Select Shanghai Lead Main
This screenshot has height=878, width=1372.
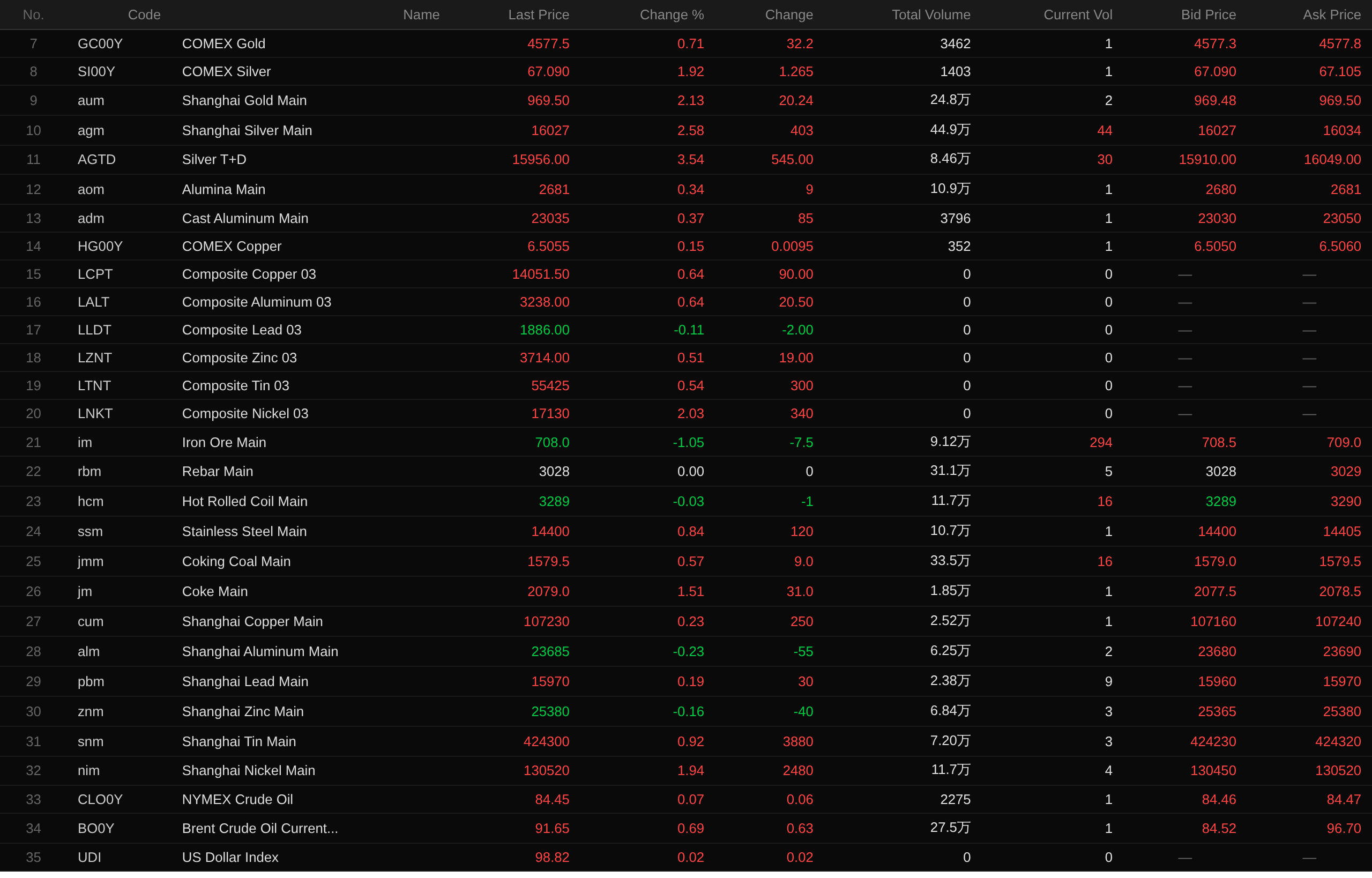coord(245,682)
